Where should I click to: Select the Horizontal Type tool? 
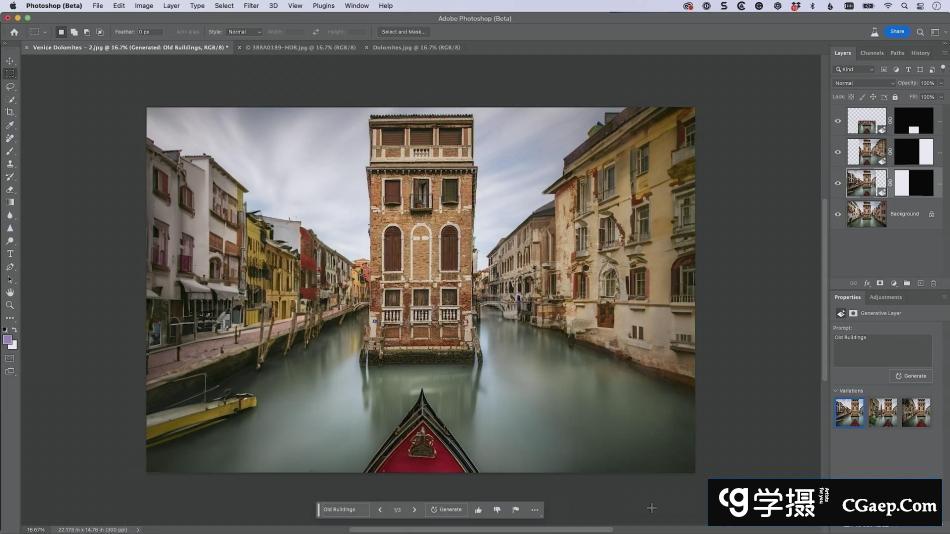tap(10, 254)
